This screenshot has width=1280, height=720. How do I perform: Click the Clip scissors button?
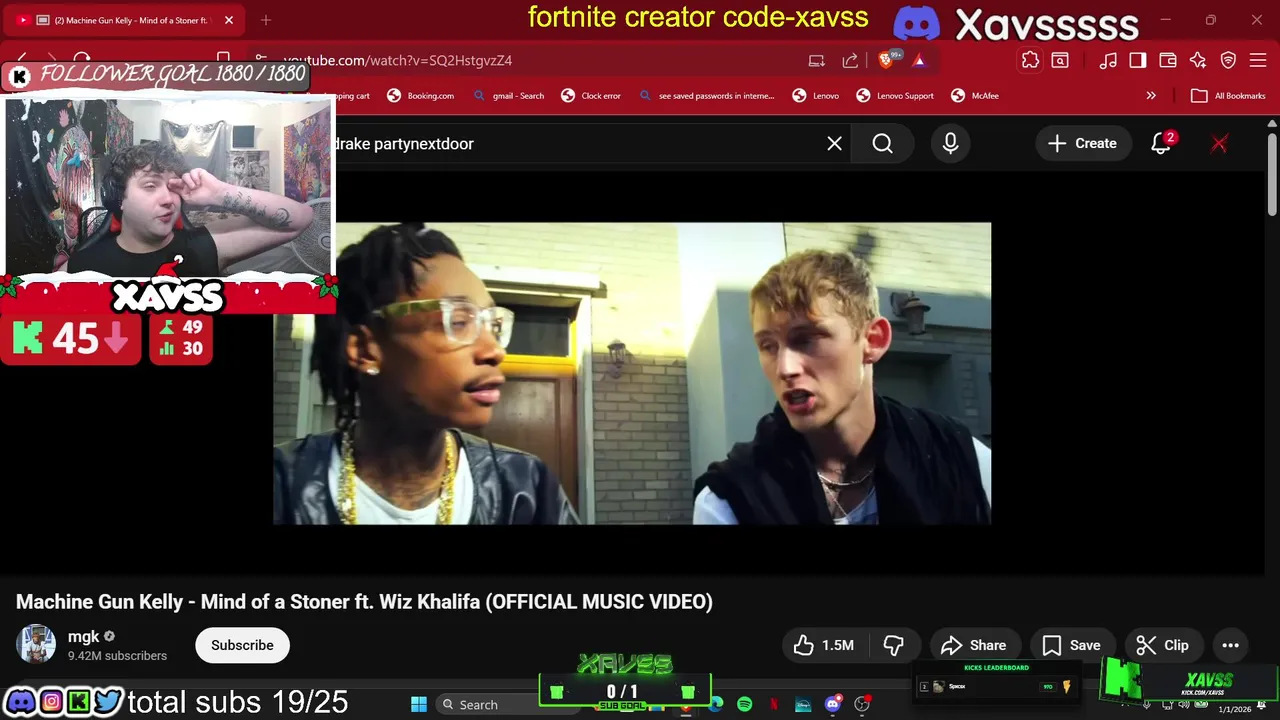[x=1162, y=645]
